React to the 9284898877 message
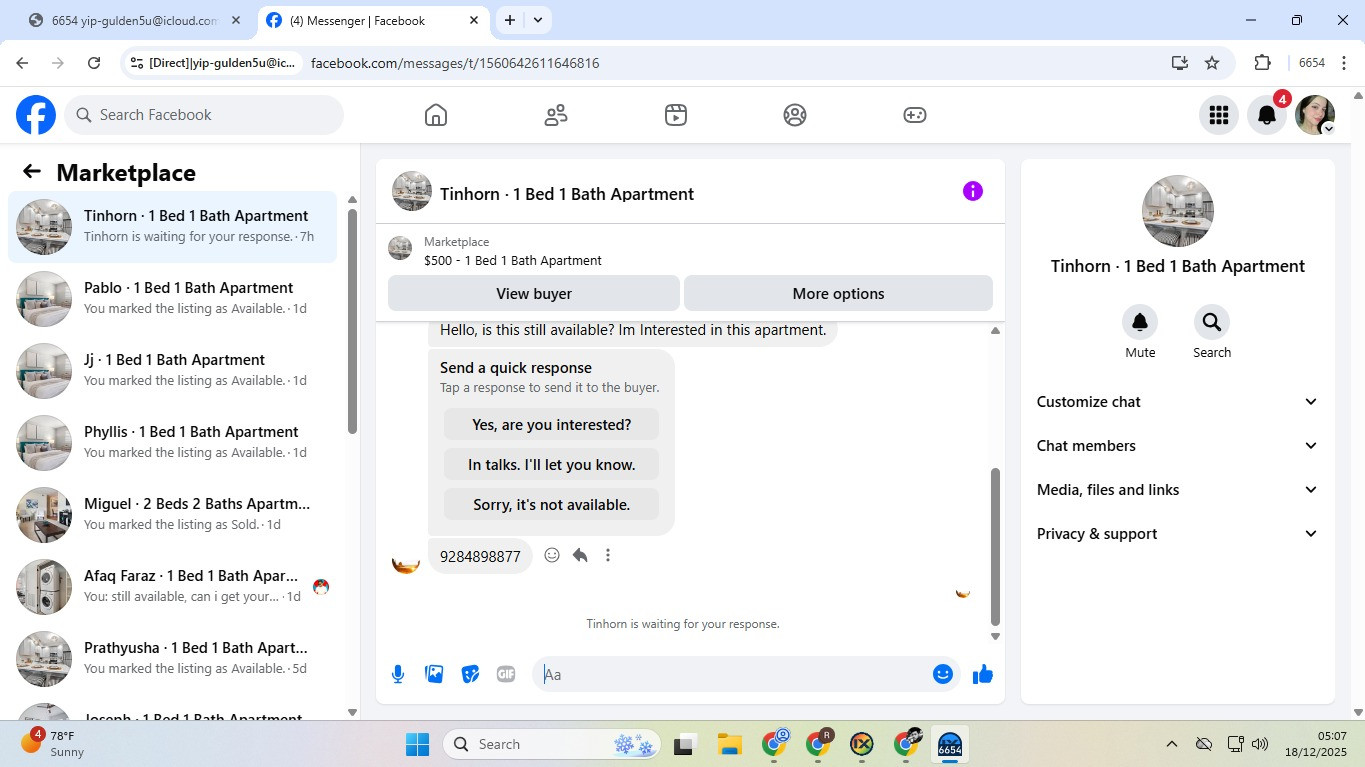This screenshot has width=1365, height=767. 552,555
